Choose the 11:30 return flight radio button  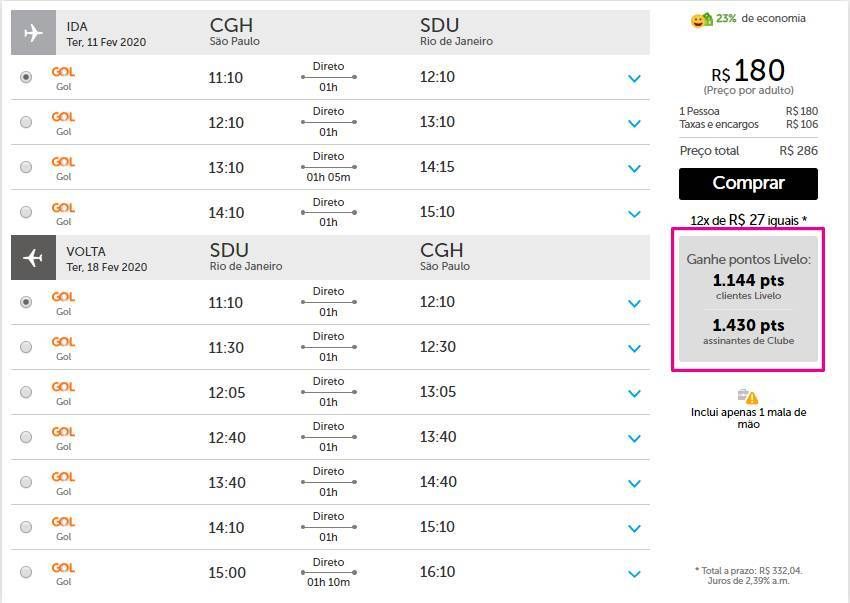click(26, 347)
